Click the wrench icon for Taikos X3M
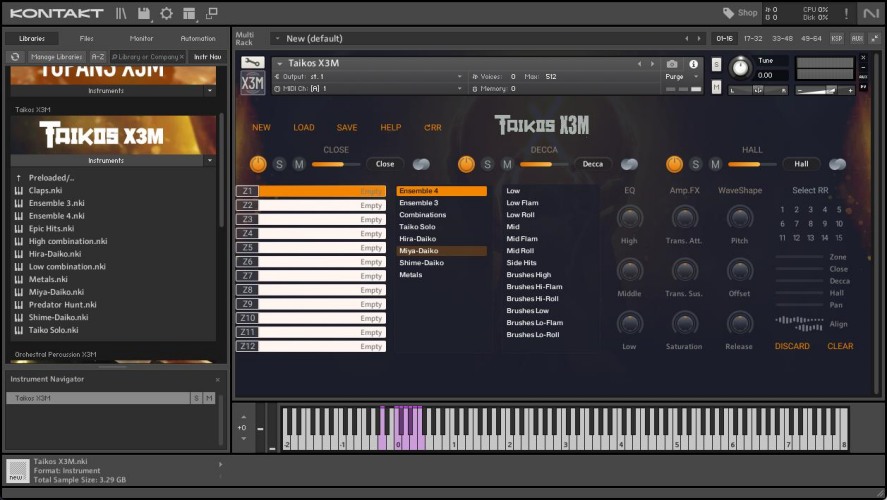The height and width of the screenshot is (500, 887). [252, 63]
